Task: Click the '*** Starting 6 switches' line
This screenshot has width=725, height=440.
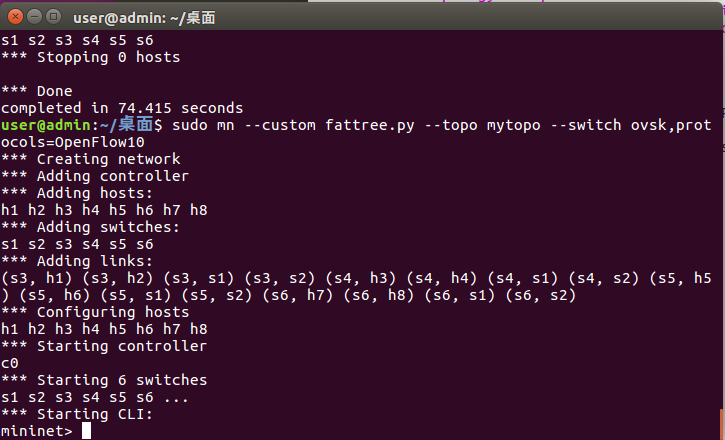Action: pyautogui.click(x=104, y=380)
